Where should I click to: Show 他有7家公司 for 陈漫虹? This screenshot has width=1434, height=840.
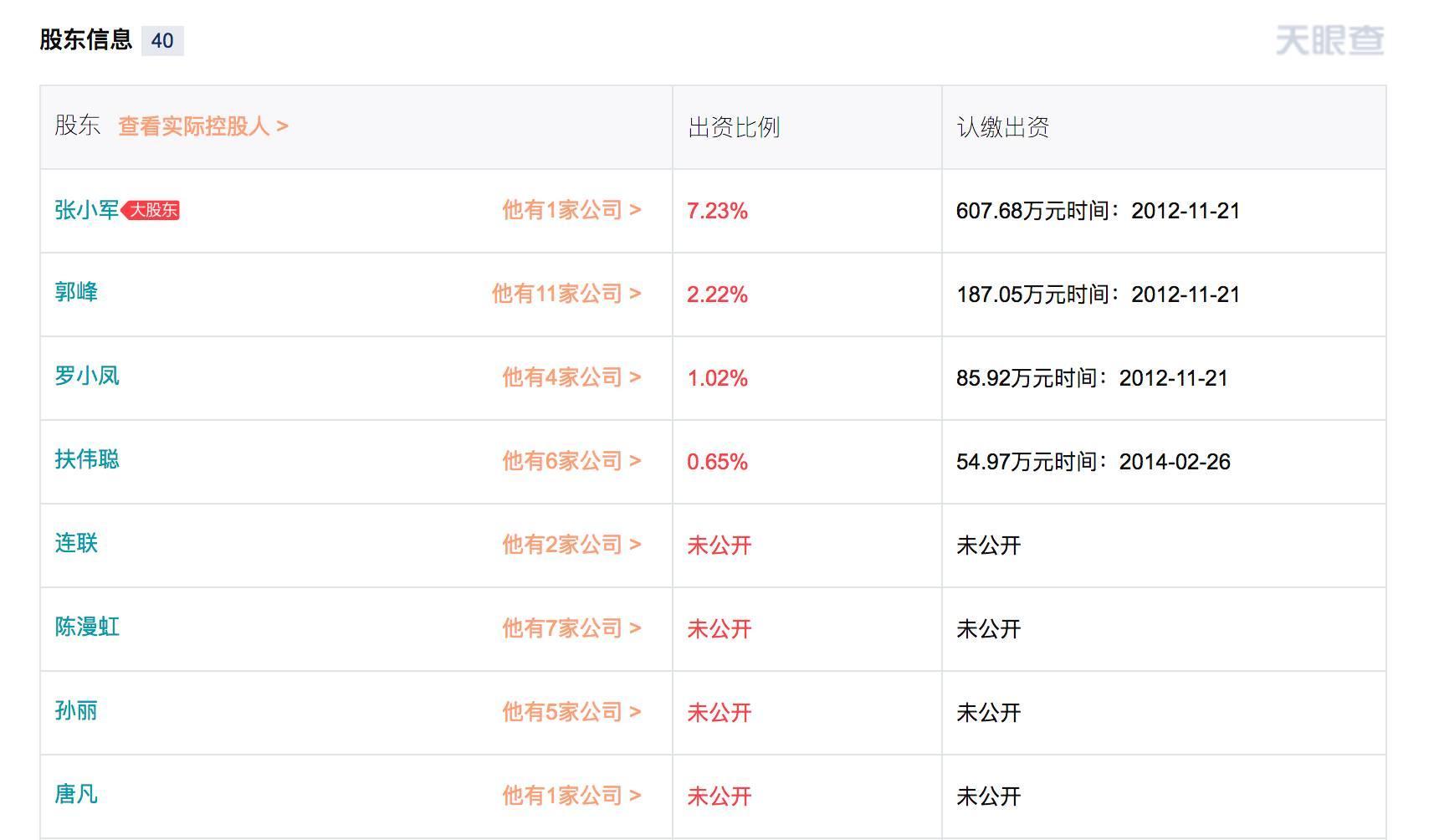pos(571,628)
